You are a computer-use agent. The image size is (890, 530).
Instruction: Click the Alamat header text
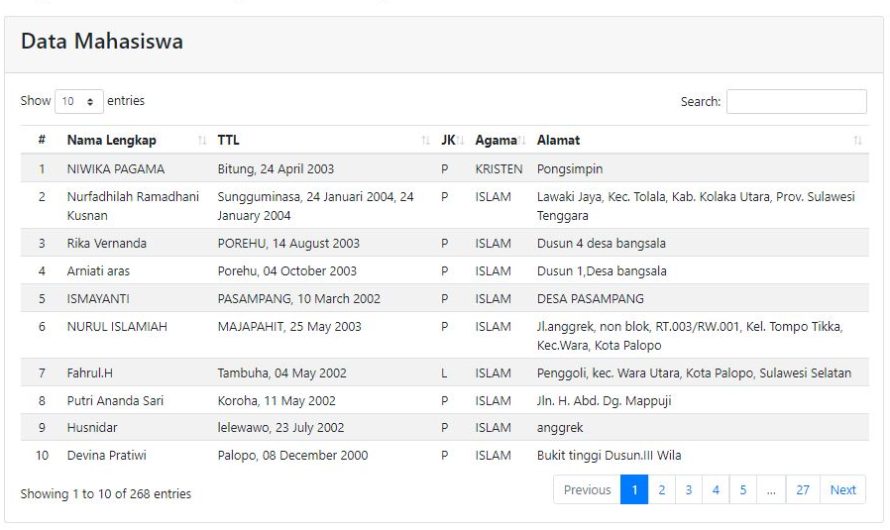coord(559,140)
